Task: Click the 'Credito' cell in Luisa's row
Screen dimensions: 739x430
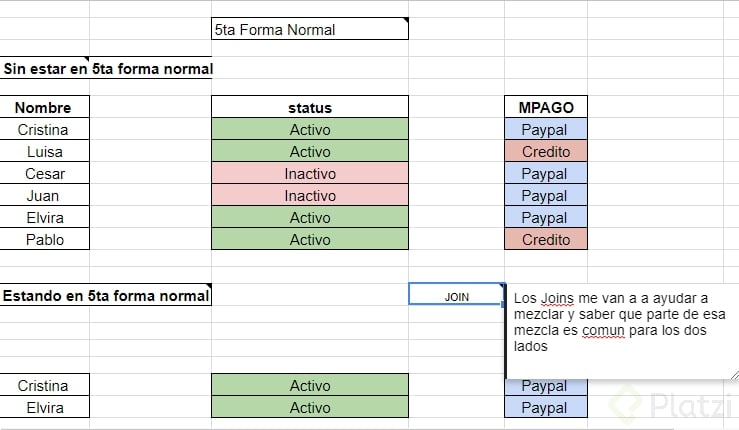Action: point(546,151)
